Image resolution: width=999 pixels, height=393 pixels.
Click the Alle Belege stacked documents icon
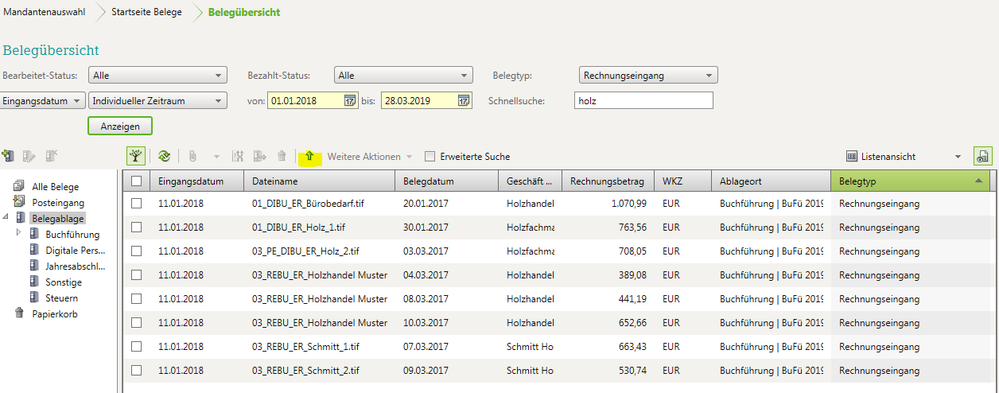[x=18, y=187]
